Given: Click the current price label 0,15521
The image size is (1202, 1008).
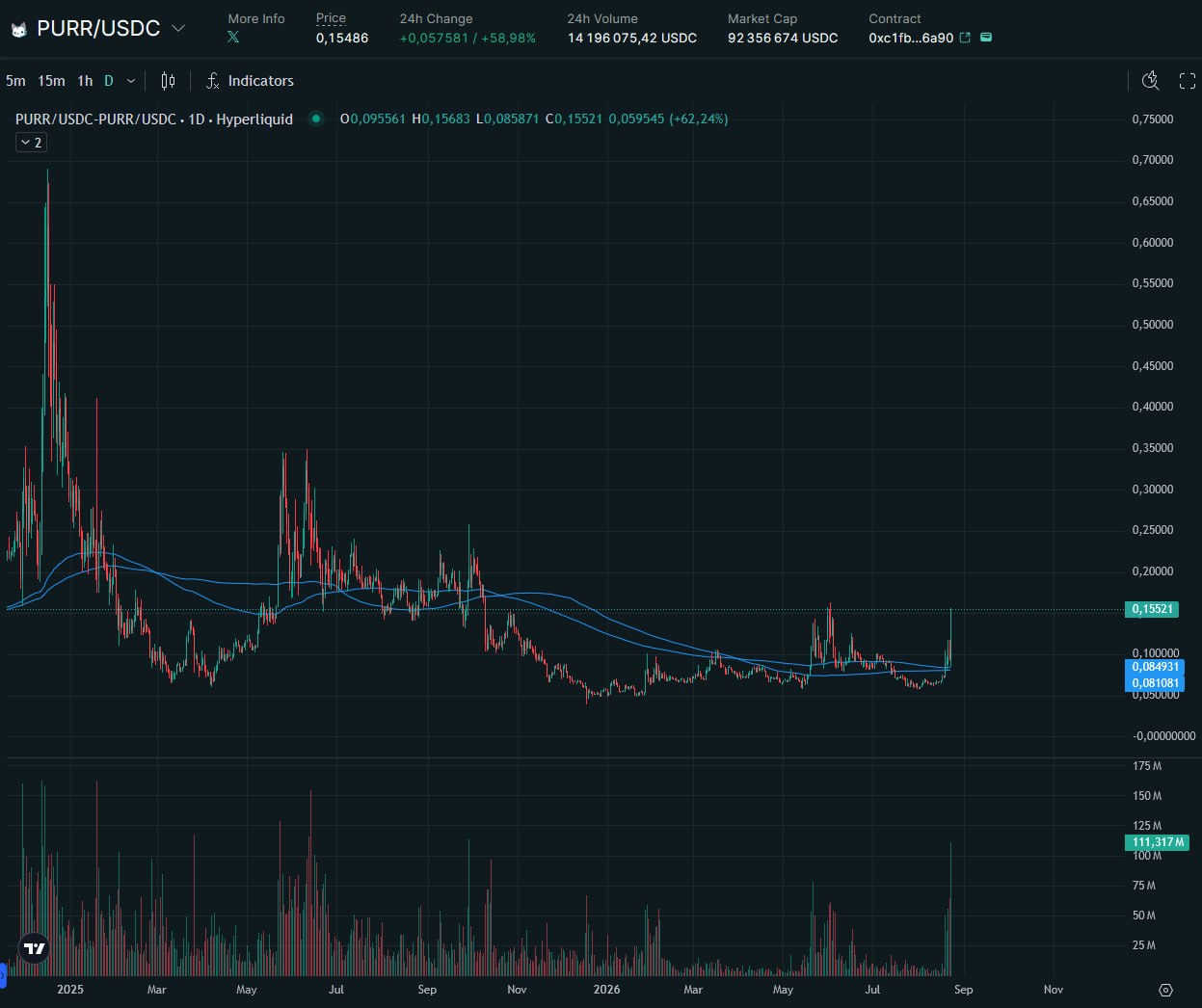Looking at the screenshot, I should [1153, 609].
